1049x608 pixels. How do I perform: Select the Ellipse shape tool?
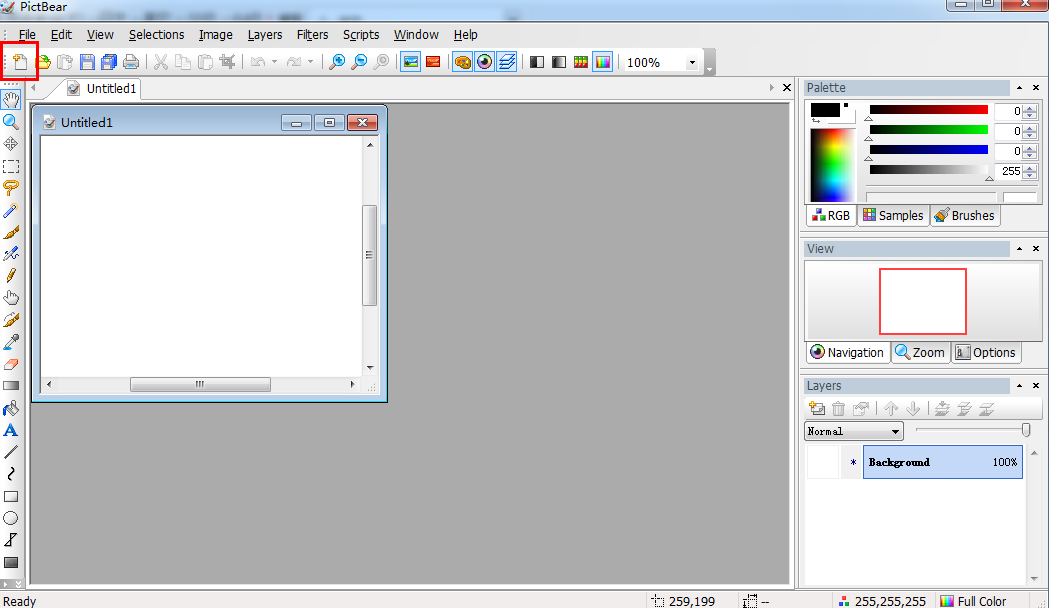[11, 518]
